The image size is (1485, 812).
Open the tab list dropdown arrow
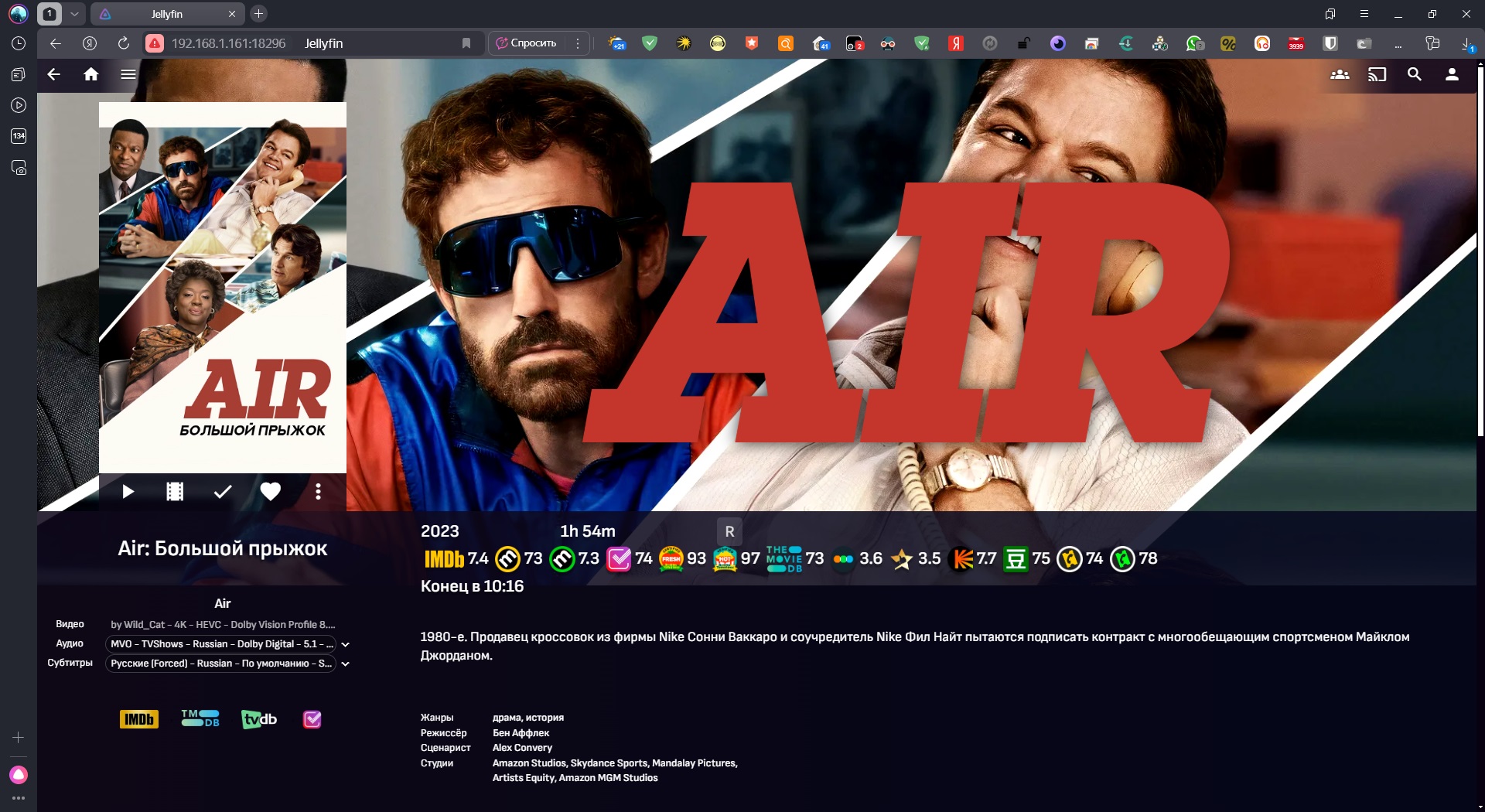pyautogui.click(x=74, y=14)
